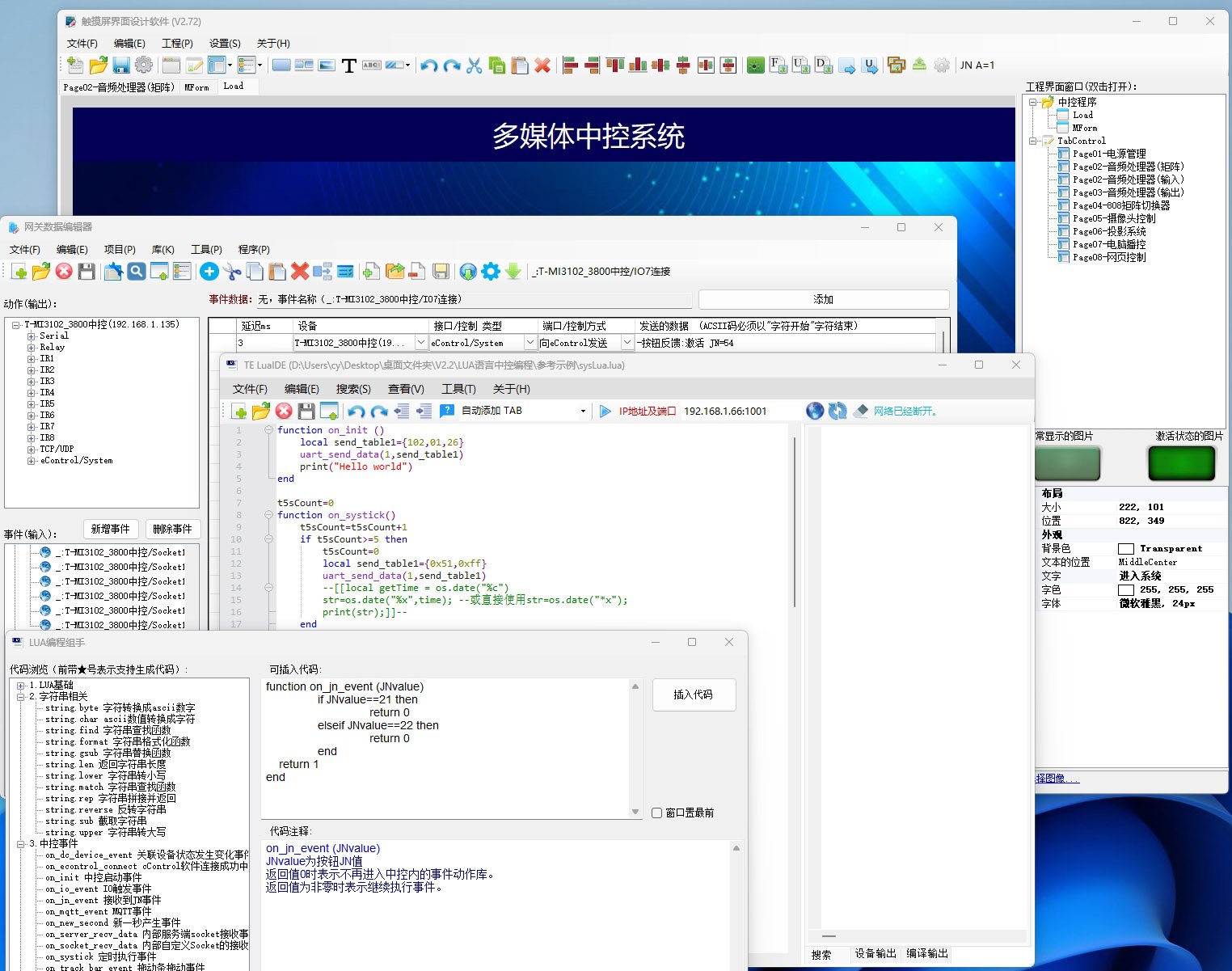The height and width of the screenshot is (971, 1232).
Task: Enable the 窗口置最前 checkbox
Action: [657, 813]
